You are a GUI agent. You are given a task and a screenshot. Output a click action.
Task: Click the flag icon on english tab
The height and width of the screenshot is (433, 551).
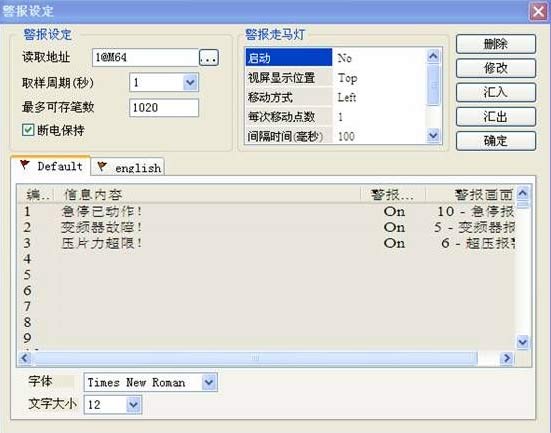(x=102, y=166)
